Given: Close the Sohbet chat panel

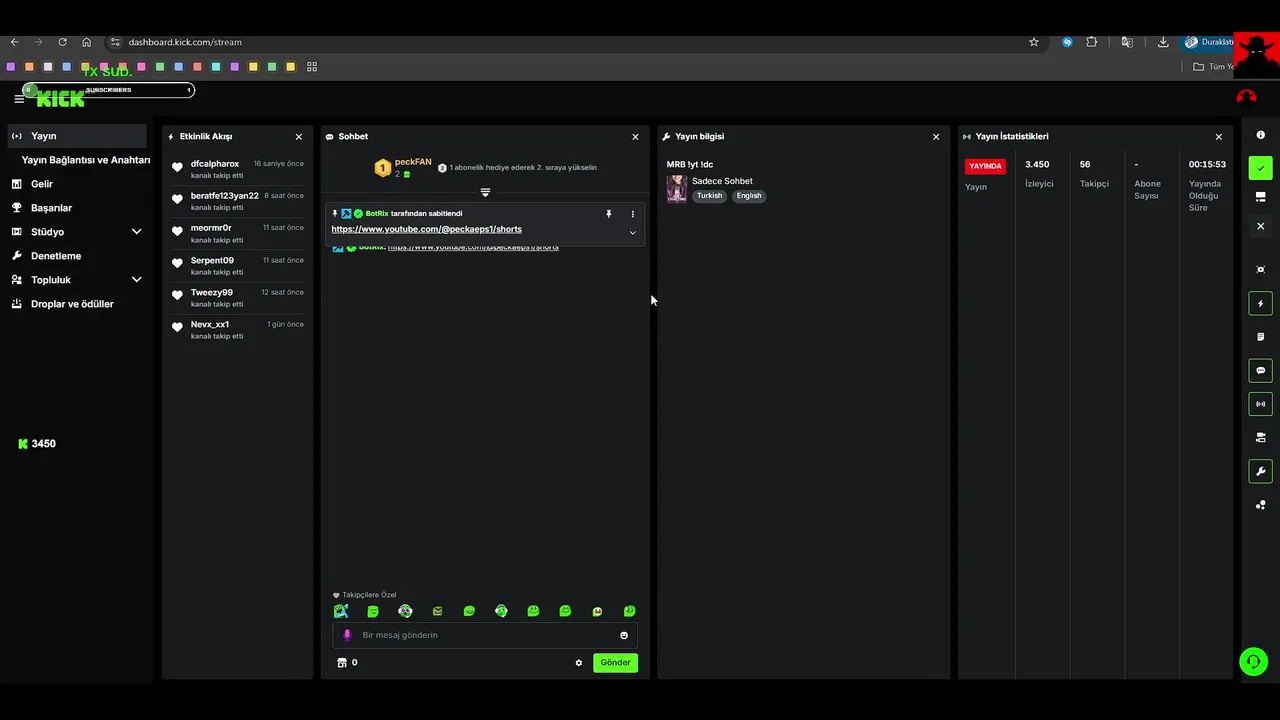Looking at the screenshot, I should (635, 137).
